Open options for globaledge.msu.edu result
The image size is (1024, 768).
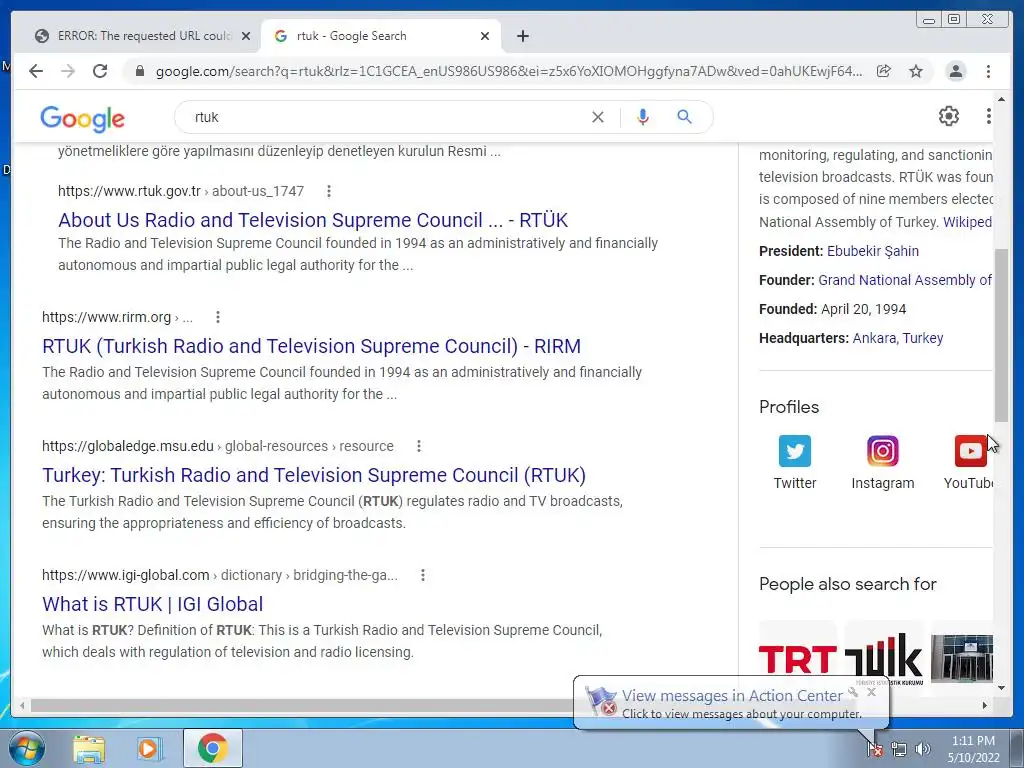point(419,446)
